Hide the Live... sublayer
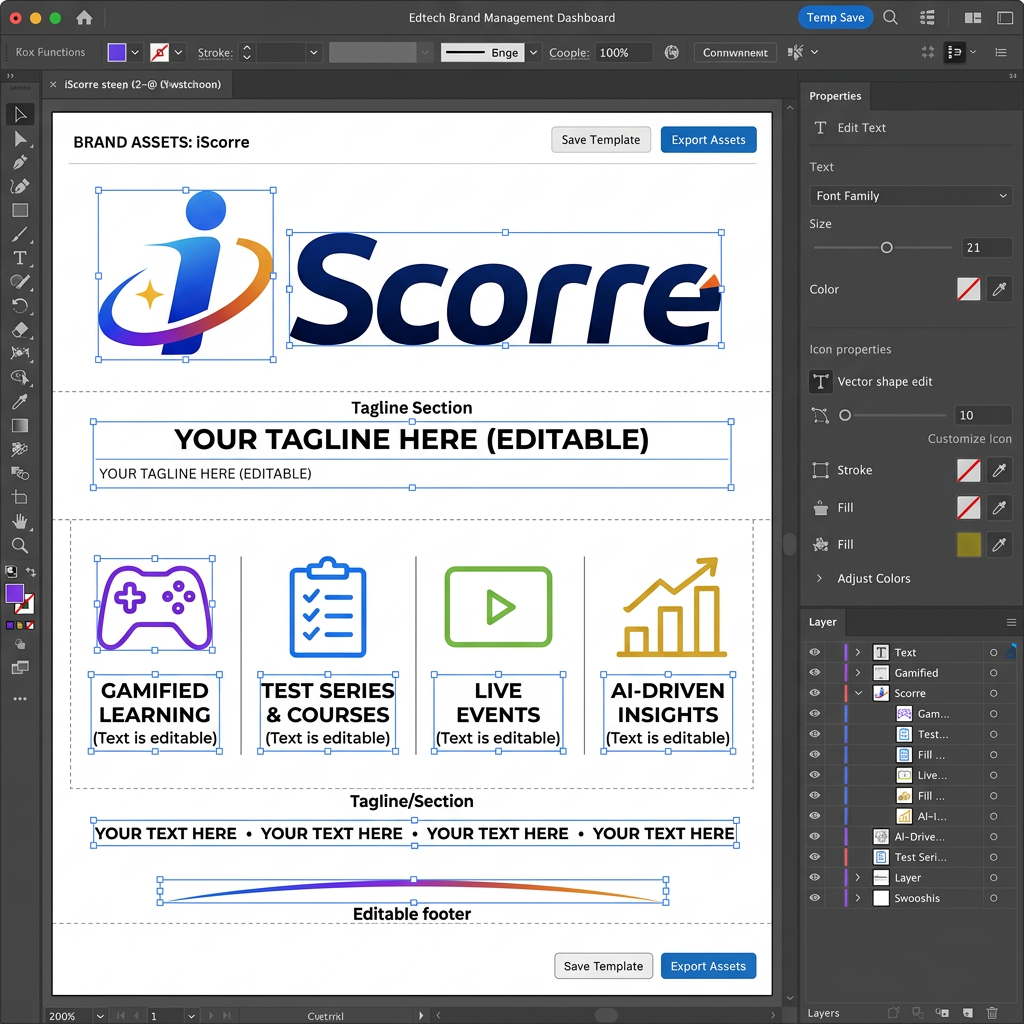 (814, 775)
